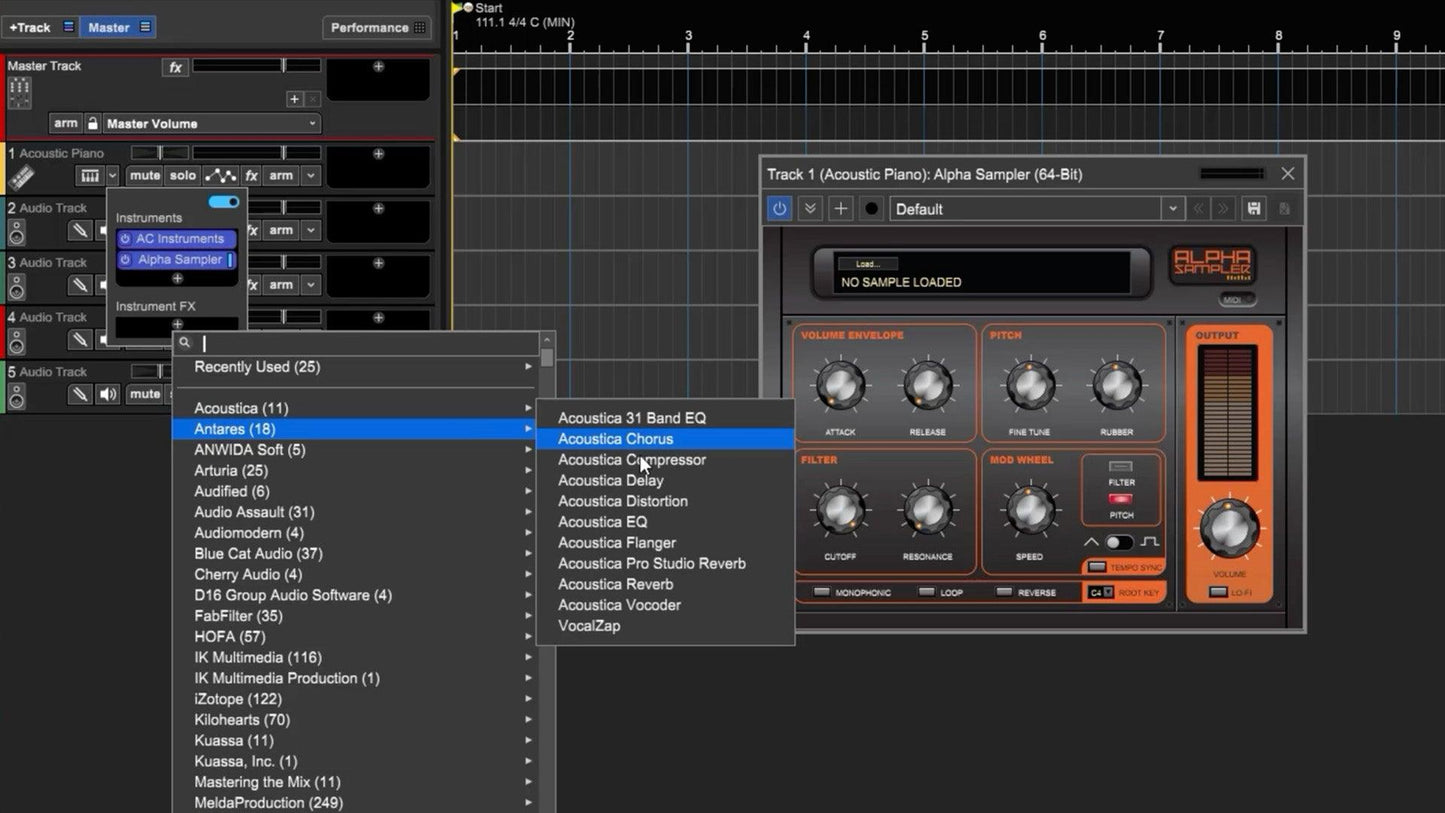Click the speaker icon on Audio Track 5
1445x813 pixels.
pos(109,394)
